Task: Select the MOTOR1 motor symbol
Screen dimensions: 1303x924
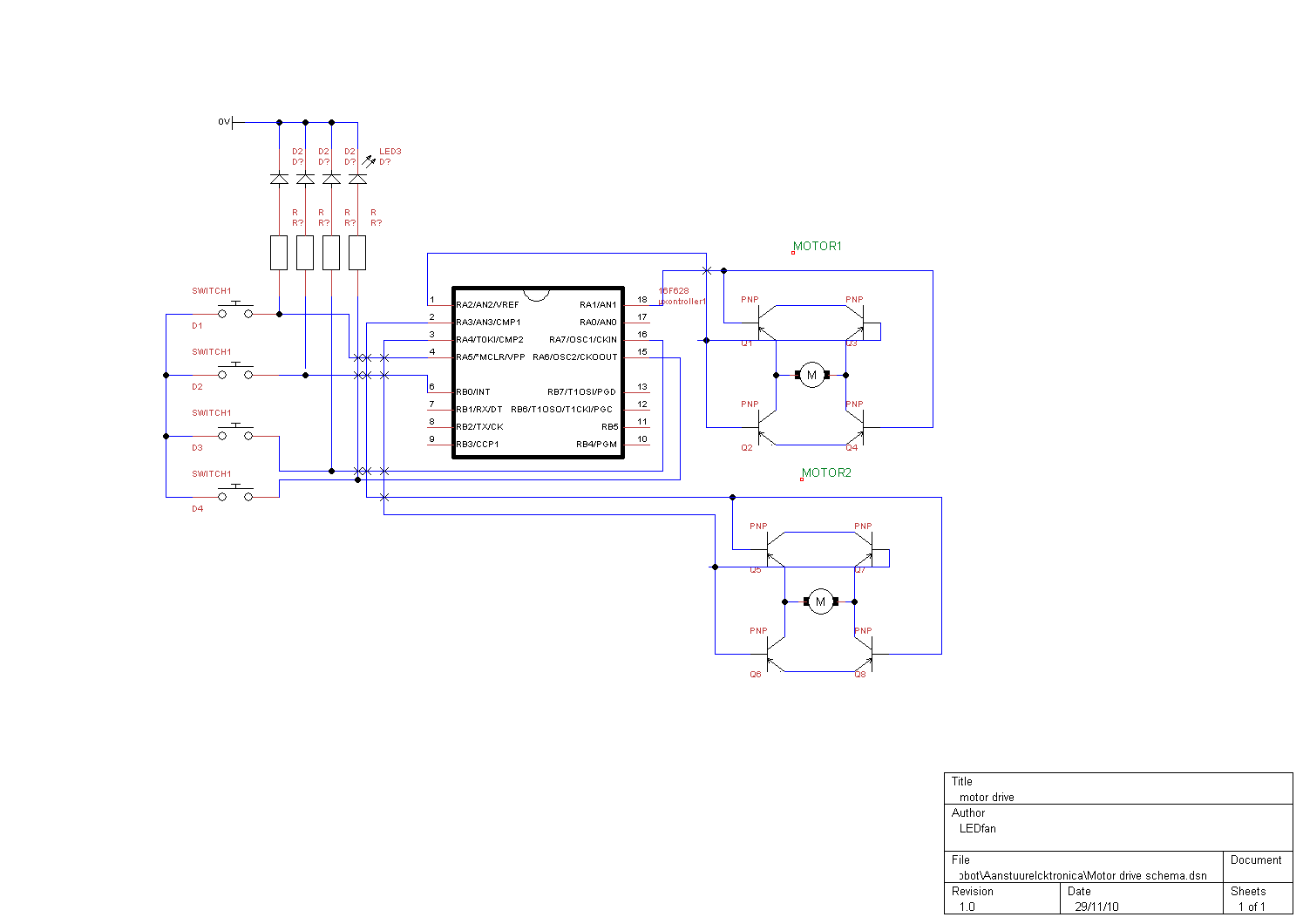Action: 811,375
